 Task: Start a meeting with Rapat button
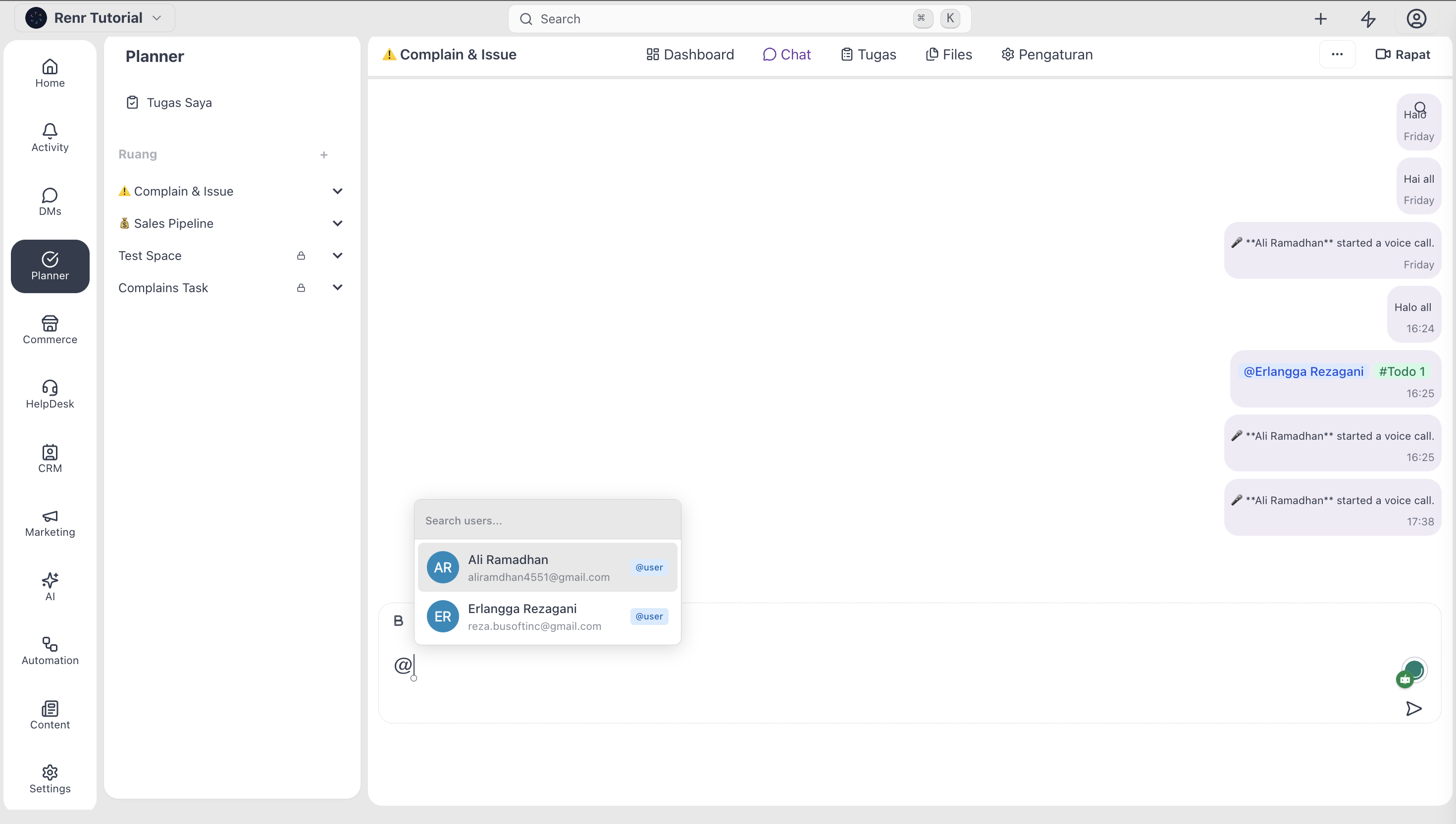tap(1402, 54)
